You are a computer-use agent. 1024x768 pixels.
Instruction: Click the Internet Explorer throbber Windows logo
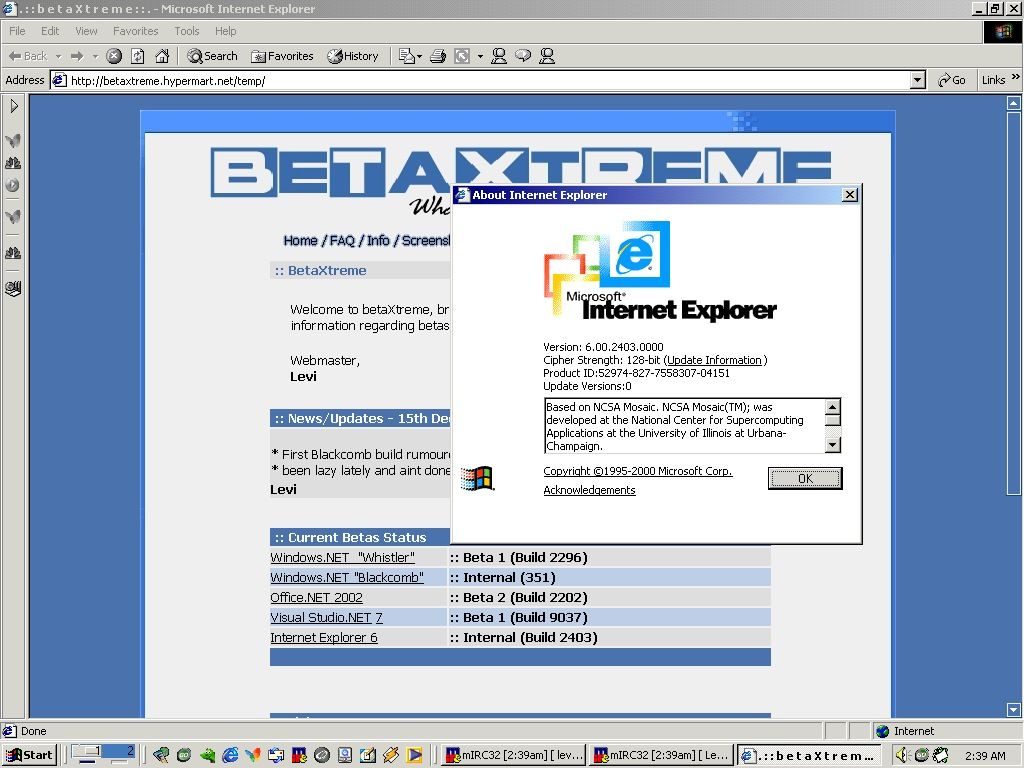click(1002, 31)
